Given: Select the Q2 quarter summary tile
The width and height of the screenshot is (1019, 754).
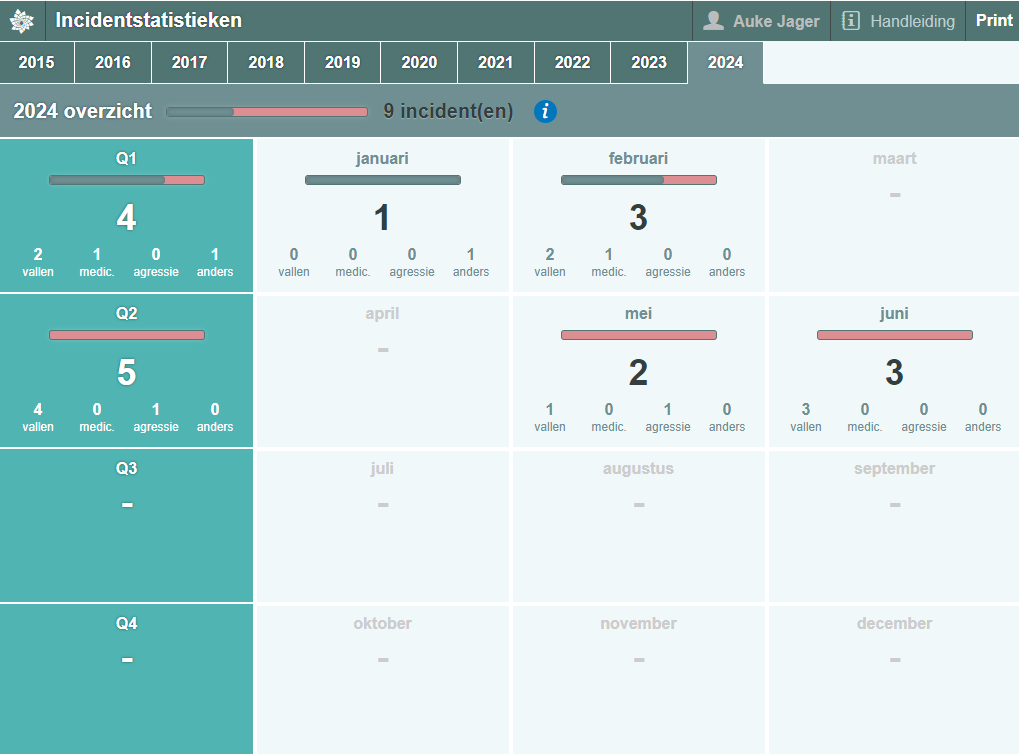Looking at the screenshot, I should (126, 371).
